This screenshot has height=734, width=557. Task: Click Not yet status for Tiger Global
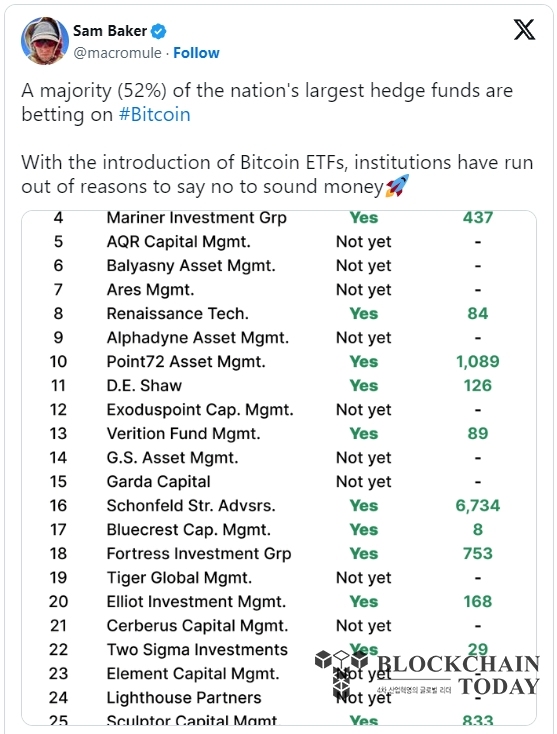coord(364,578)
